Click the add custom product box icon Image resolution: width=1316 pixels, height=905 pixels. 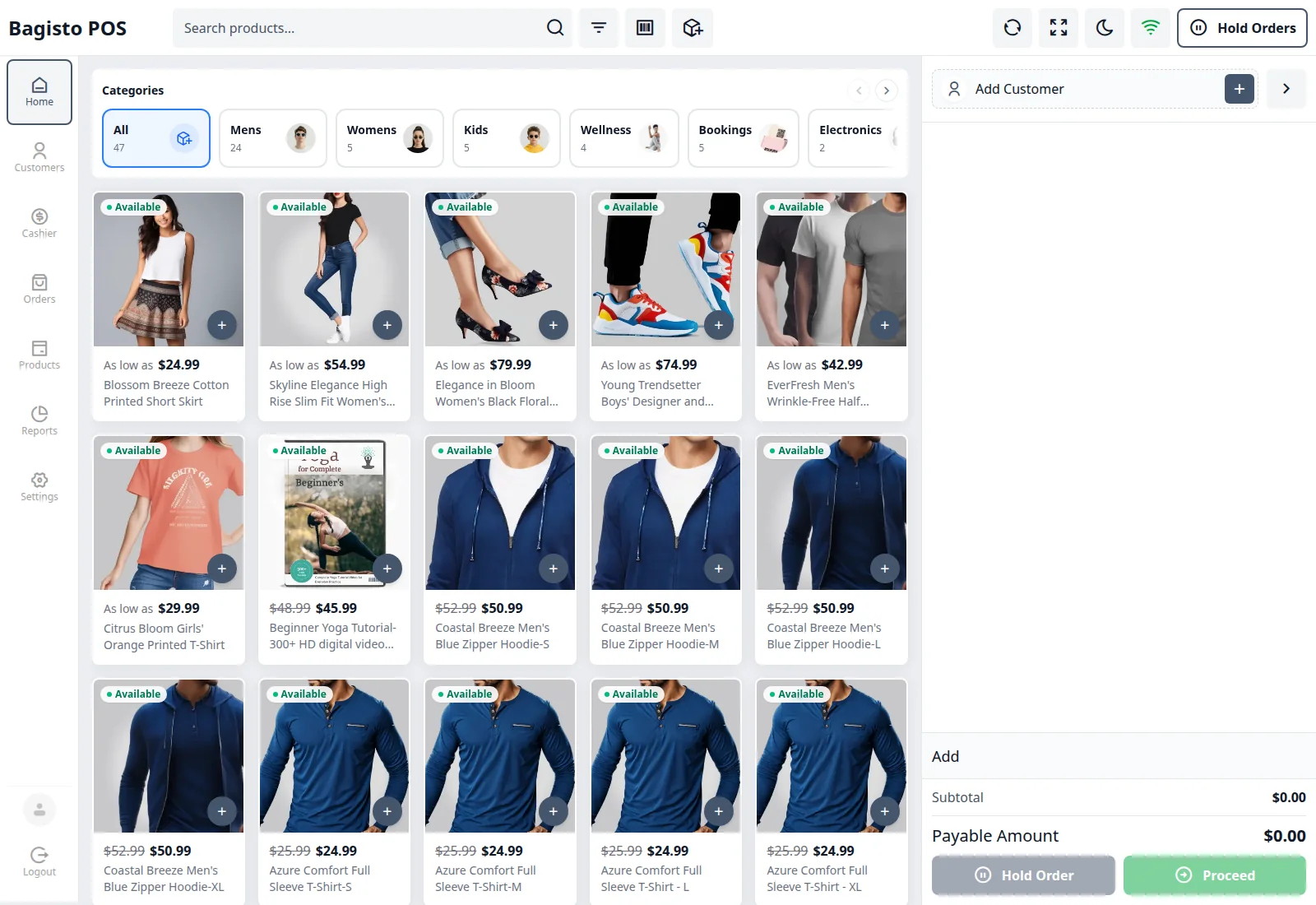(x=693, y=28)
